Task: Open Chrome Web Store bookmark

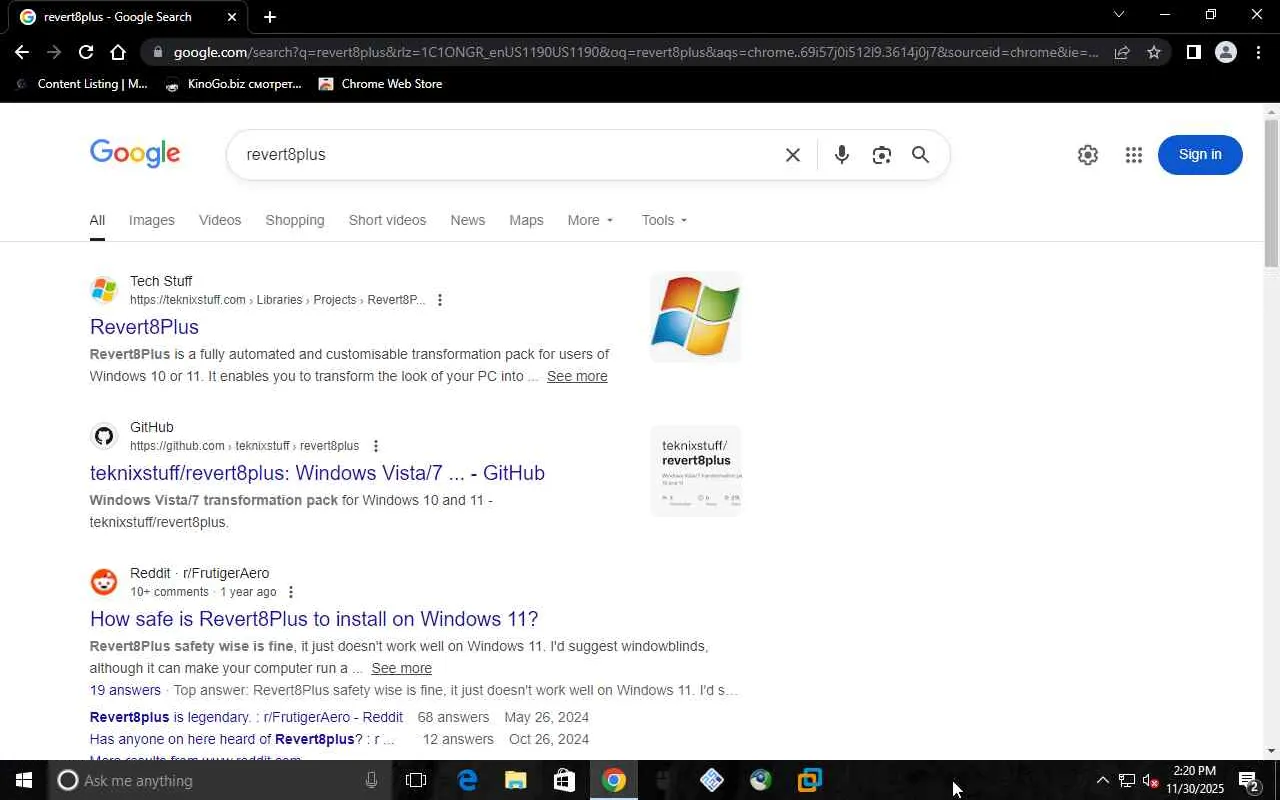Action: click(380, 84)
